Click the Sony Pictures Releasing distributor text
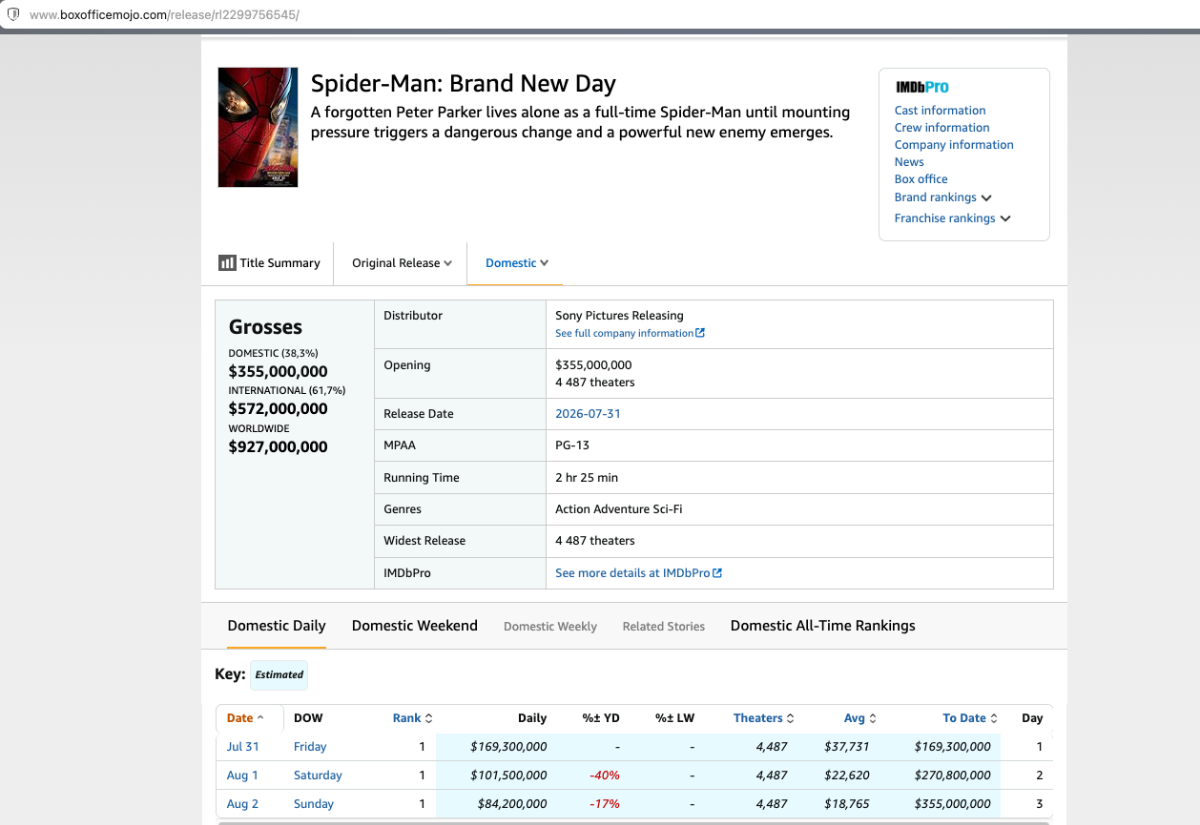1200x825 pixels. click(x=620, y=316)
